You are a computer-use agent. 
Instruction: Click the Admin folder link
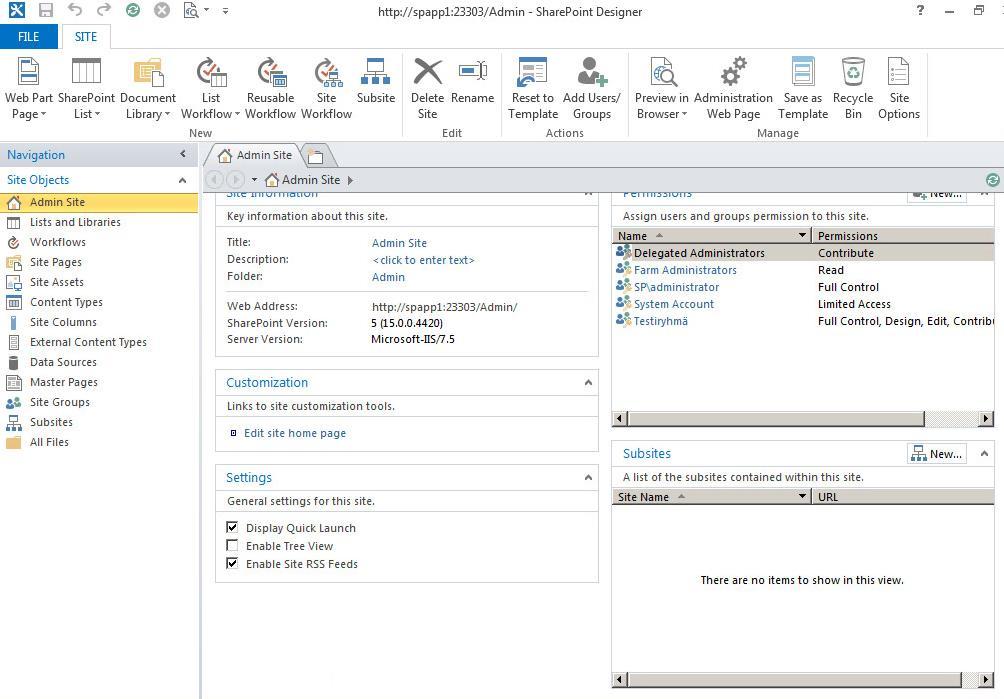pos(388,277)
